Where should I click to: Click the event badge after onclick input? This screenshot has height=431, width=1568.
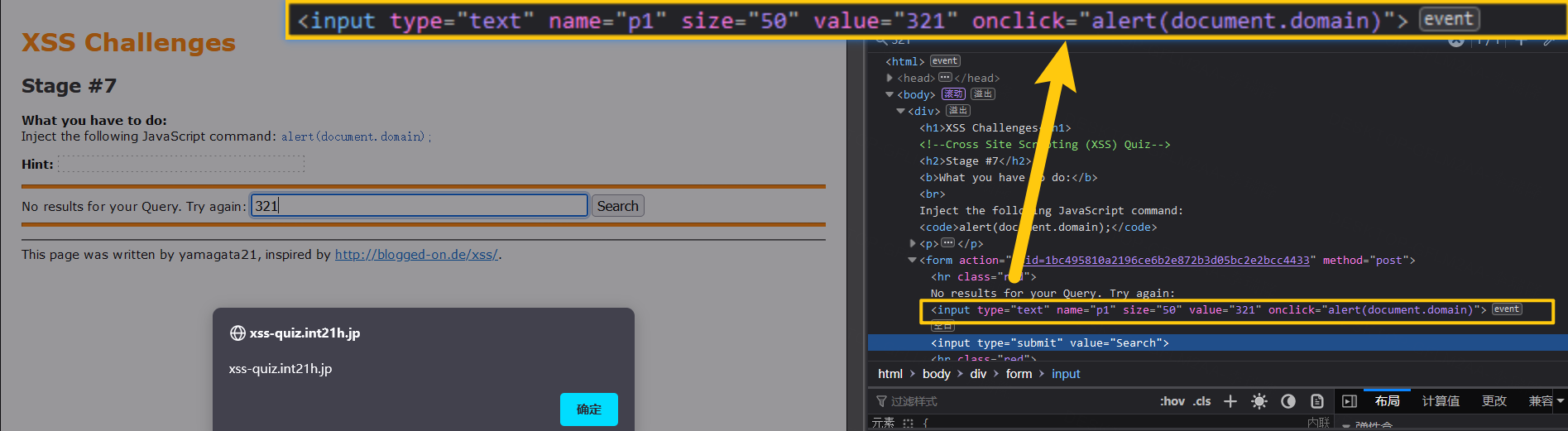click(x=1506, y=309)
